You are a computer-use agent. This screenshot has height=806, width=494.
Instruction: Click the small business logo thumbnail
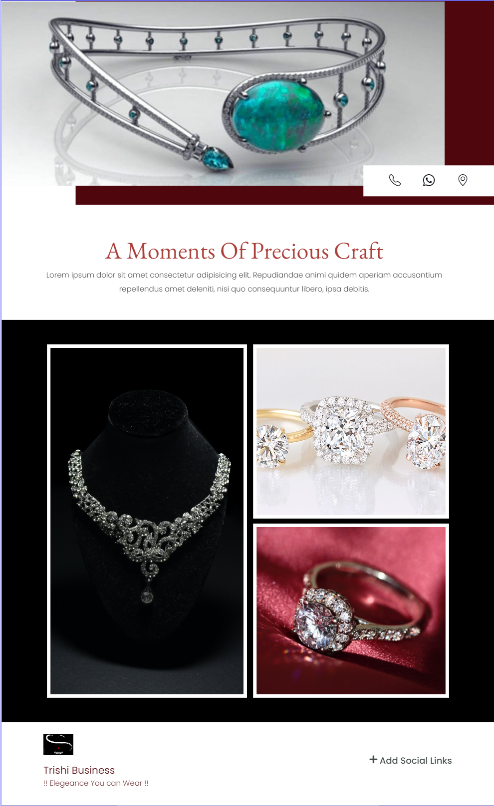point(58,744)
